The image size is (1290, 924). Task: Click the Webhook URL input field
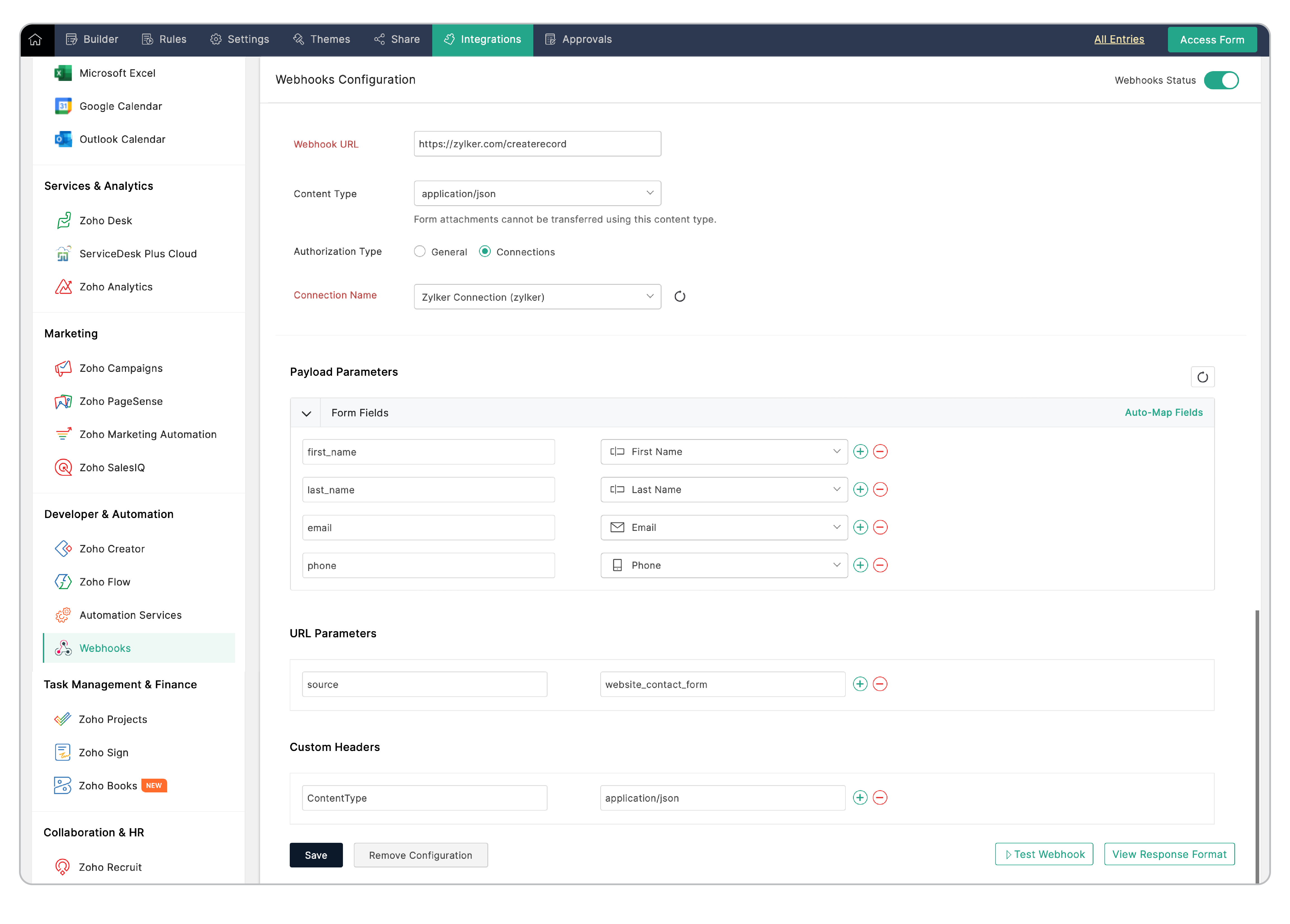pos(537,144)
